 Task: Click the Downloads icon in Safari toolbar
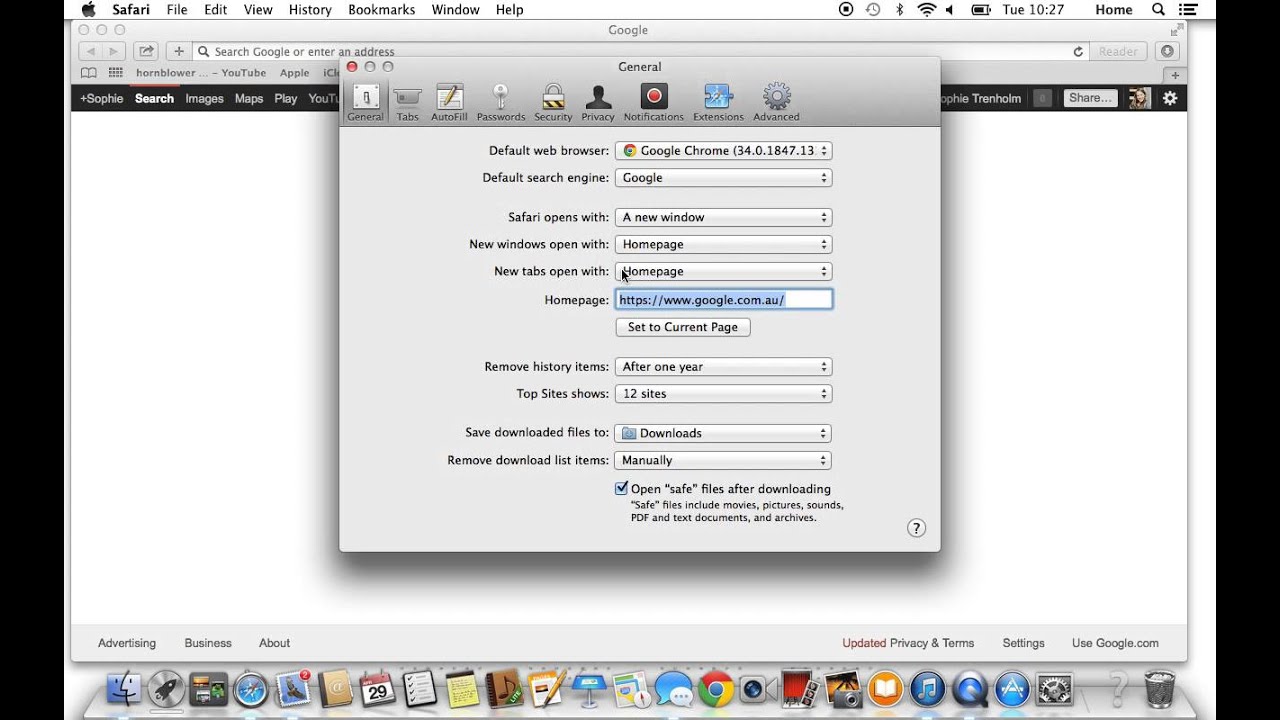tap(1166, 51)
